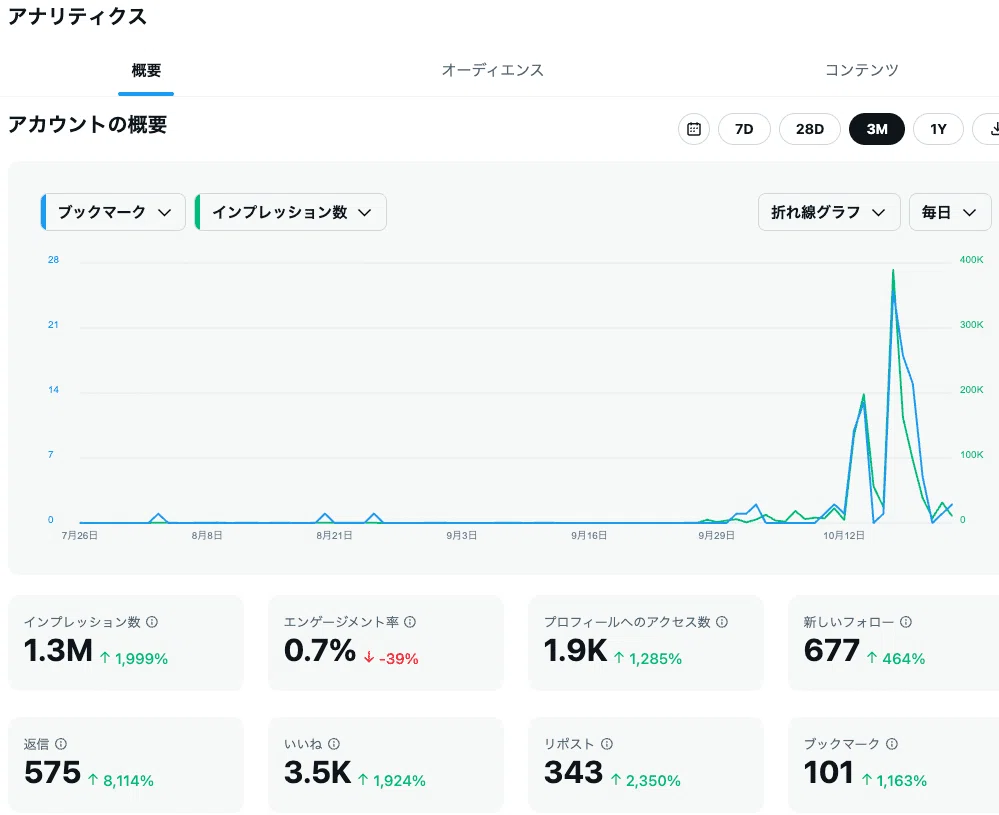This screenshot has width=999, height=815.
Task: Click the peak of the impressions line
Action: tap(893, 271)
